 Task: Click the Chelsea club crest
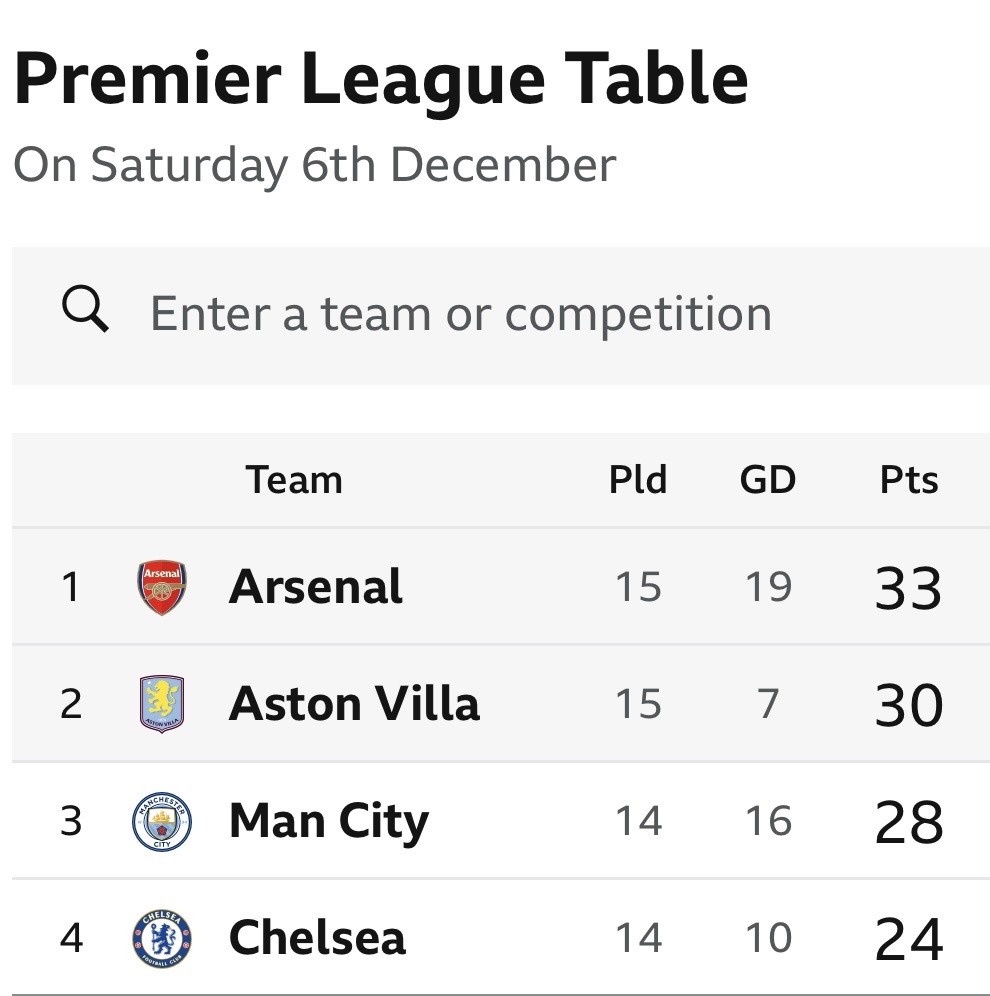[162, 938]
